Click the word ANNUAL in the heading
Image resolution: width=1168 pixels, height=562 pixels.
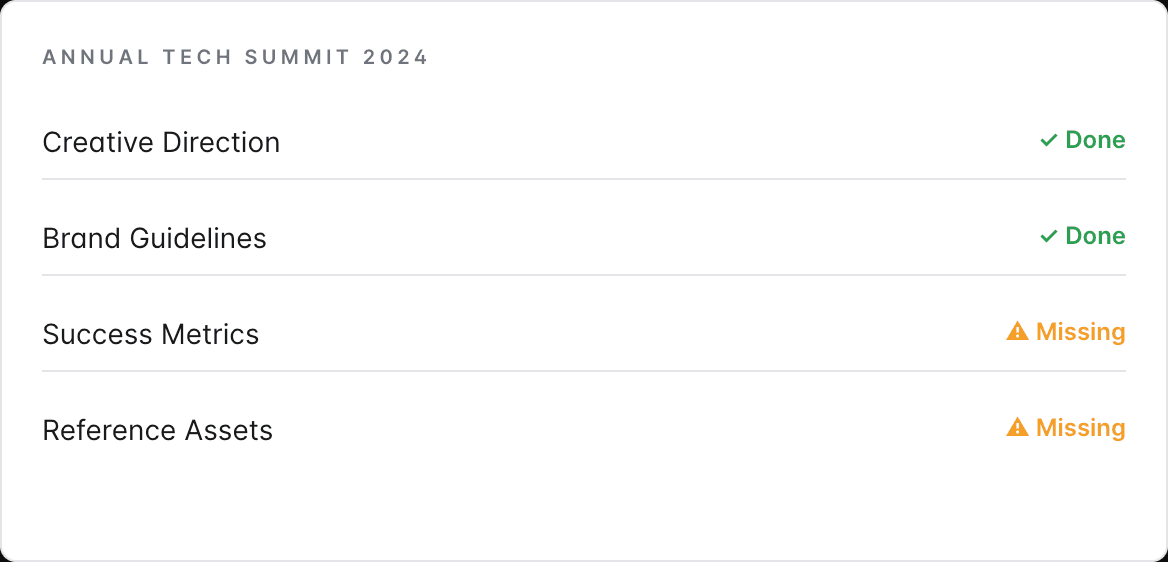[x=96, y=57]
